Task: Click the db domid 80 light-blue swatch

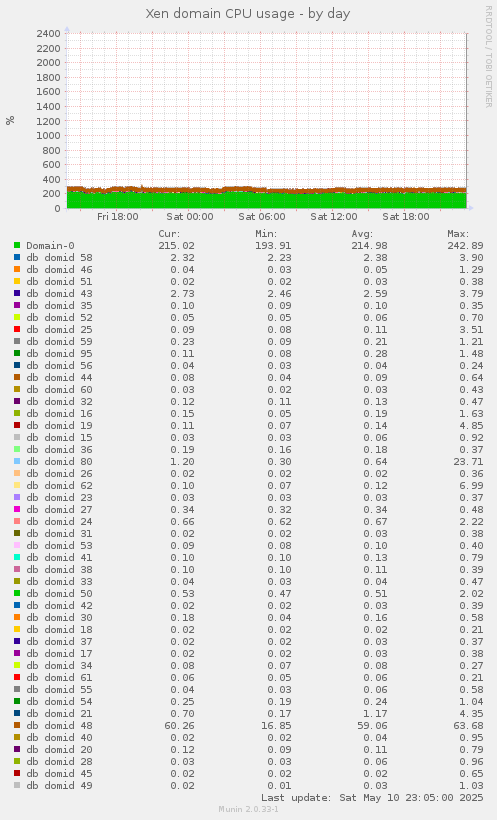Action: coord(17,461)
